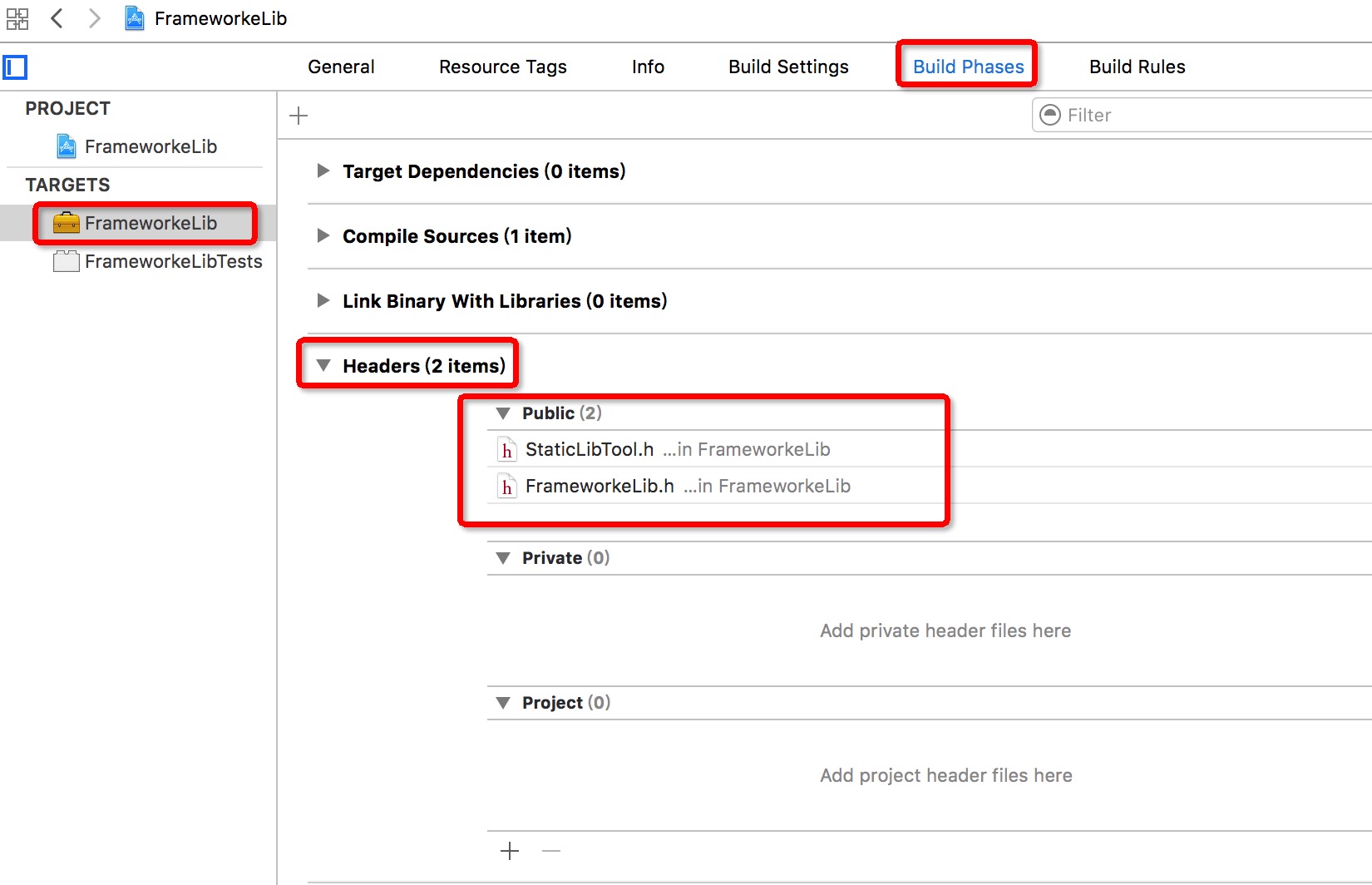This screenshot has width=1372, height=885.
Task: Collapse the Headers section
Action: 323,366
